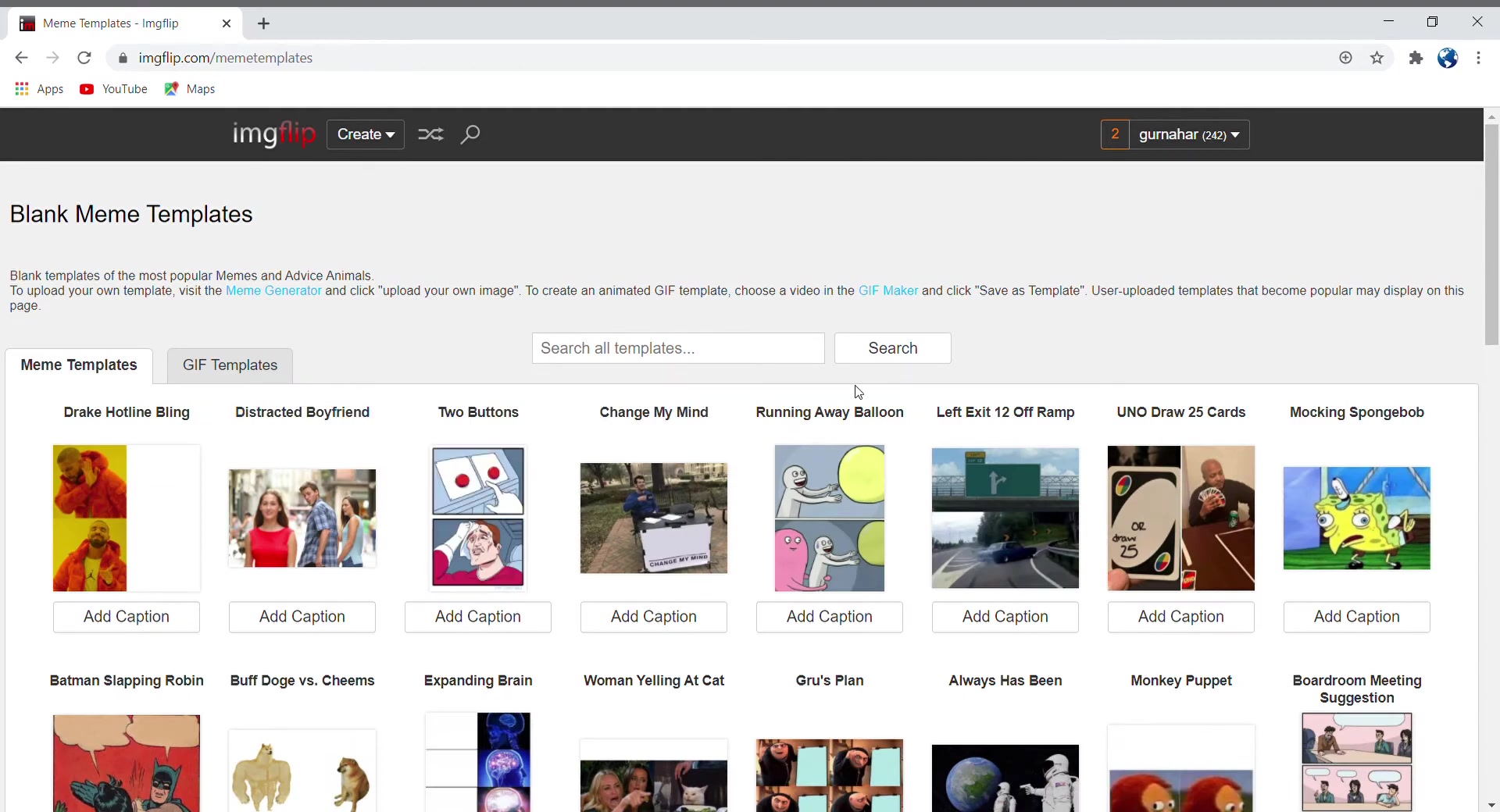Open the Change My Mind thumbnail
The image size is (1500, 812).
[x=654, y=518]
